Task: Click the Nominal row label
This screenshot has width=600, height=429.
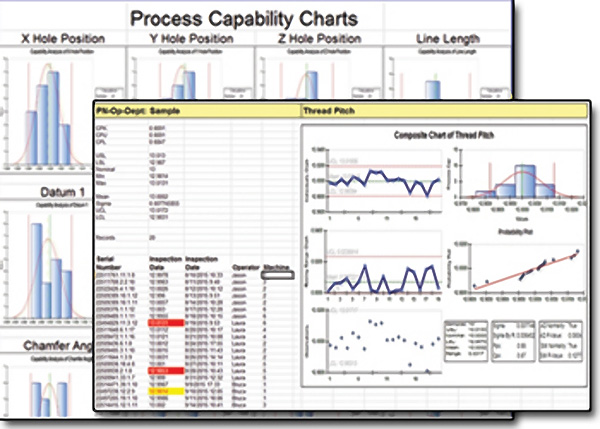Action: (105, 169)
